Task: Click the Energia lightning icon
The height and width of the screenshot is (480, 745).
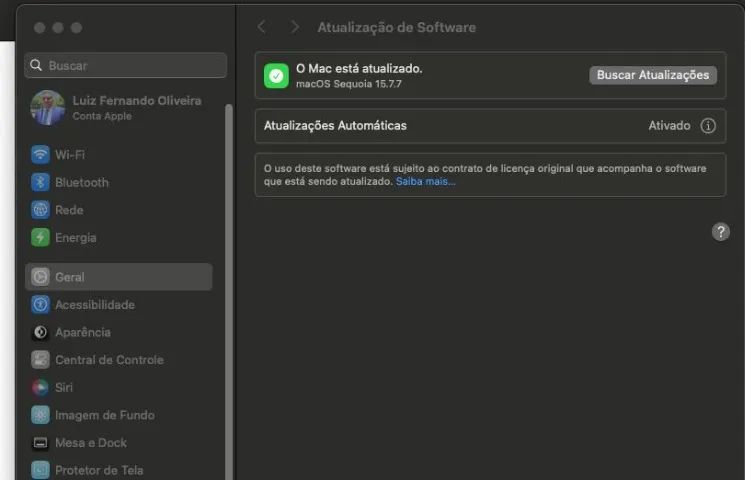Action: 40,237
